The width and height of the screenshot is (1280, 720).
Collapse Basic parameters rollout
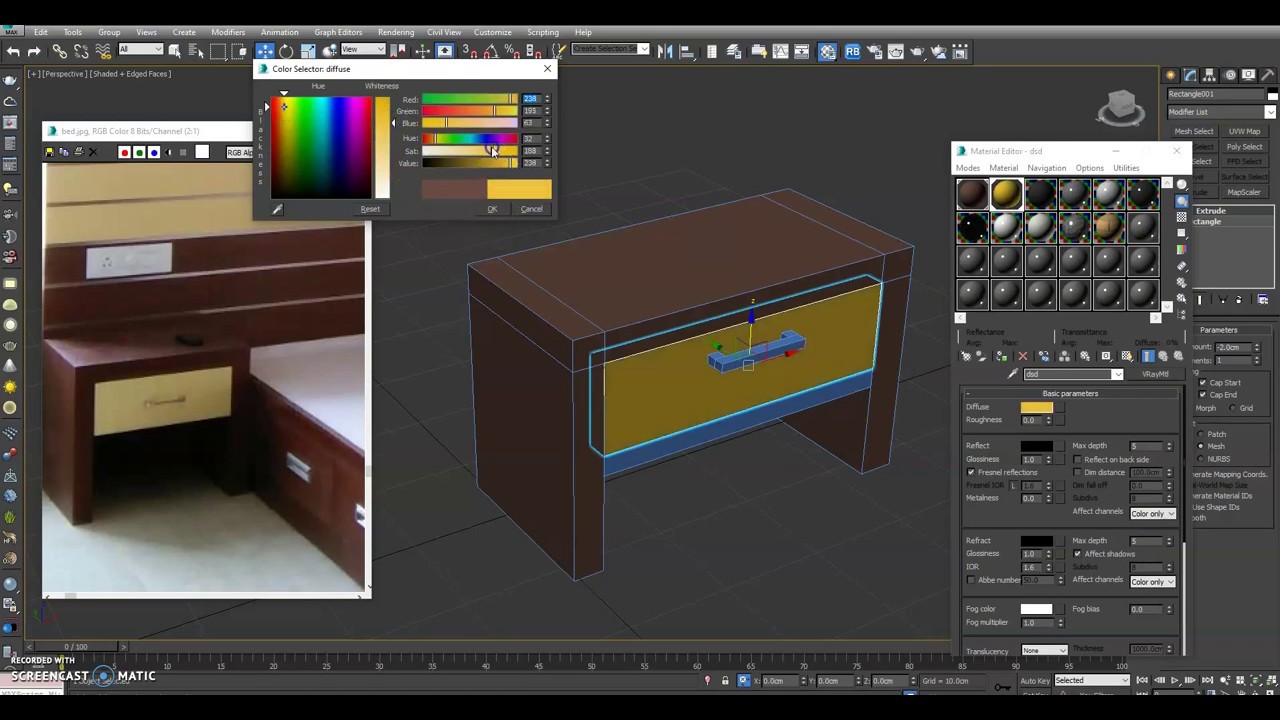pyautogui.click(x=1071, y=393)
